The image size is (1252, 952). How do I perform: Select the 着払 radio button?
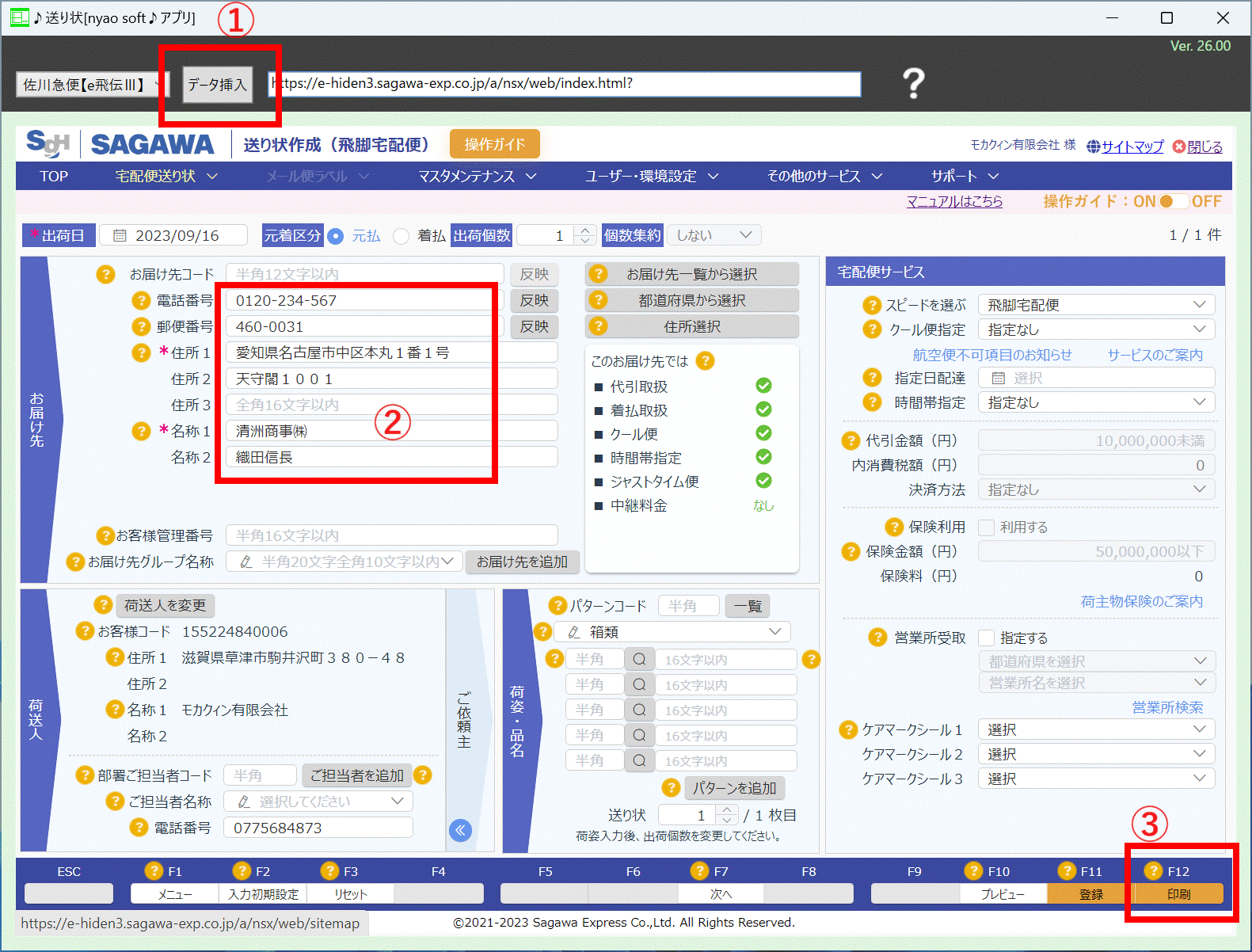401,236
